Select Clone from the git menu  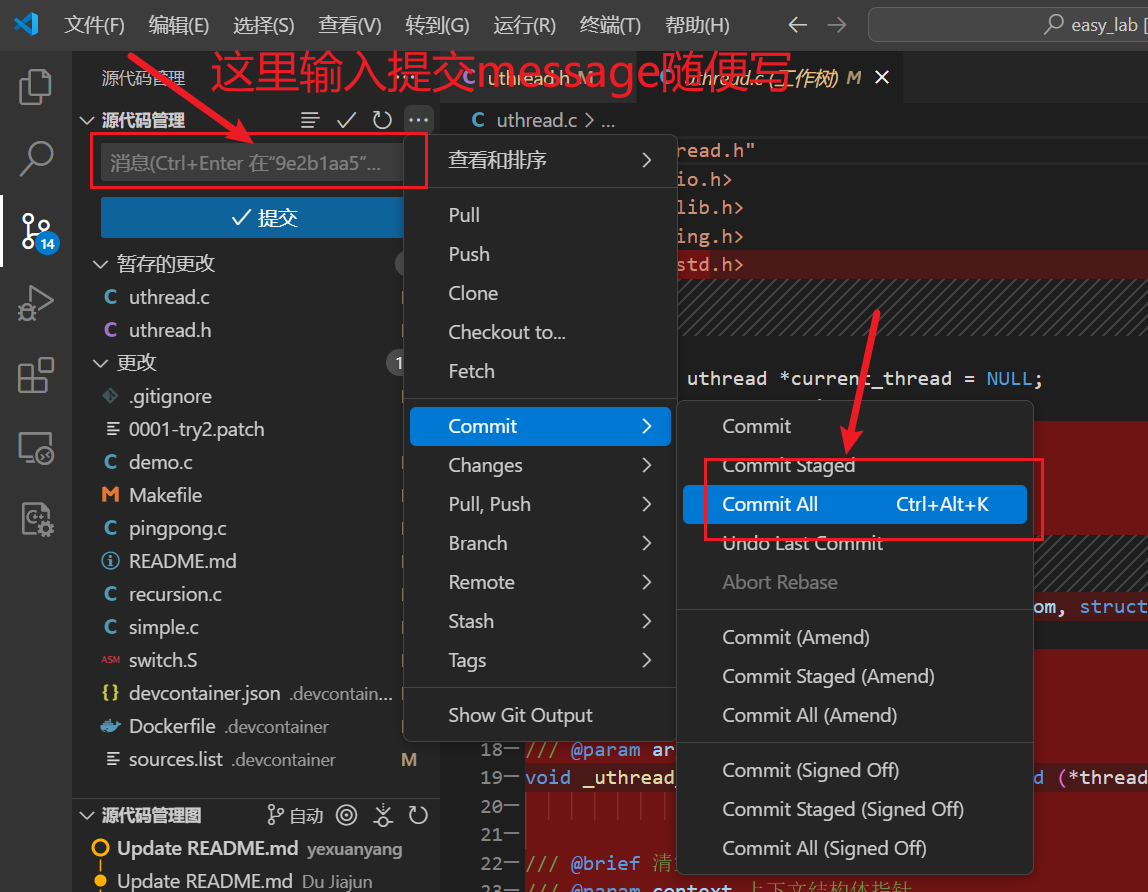pyautogui.click(x=540, y=293)
